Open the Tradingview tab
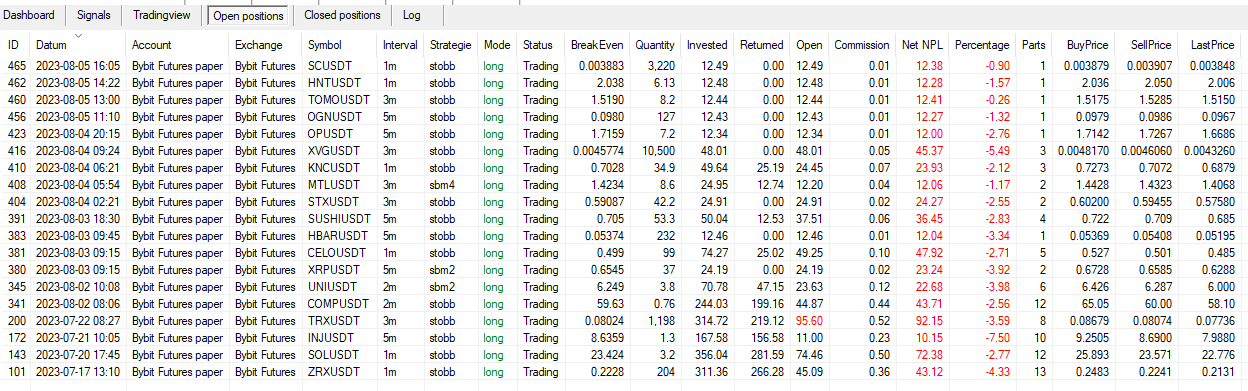 [161, 15]
